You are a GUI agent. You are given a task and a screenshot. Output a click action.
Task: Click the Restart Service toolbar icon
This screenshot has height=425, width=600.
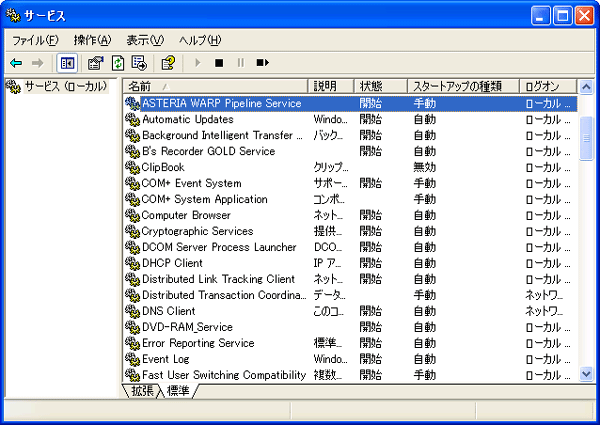click(262, 63)
